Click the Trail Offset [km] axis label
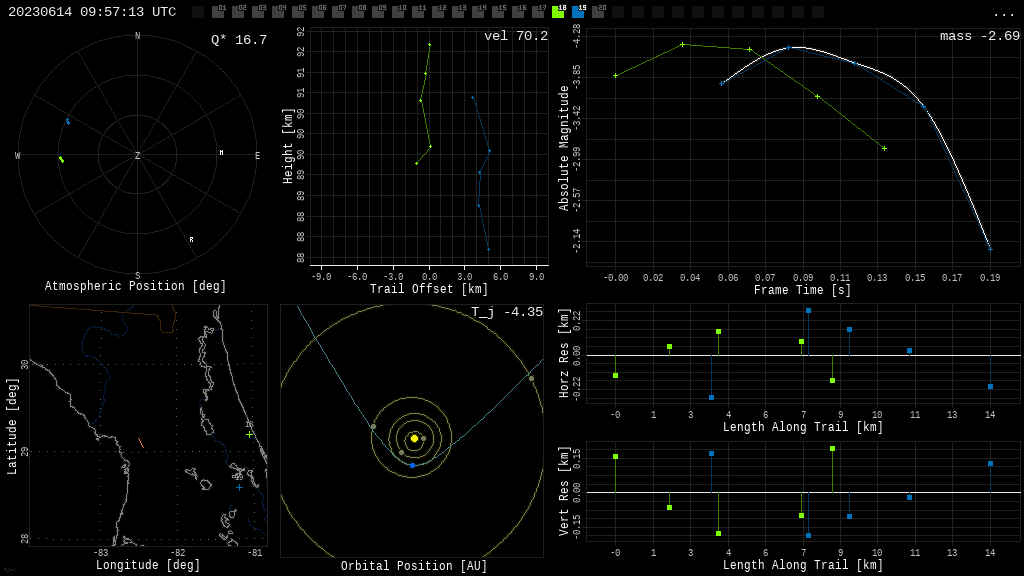This screenshot has width=1024, height=576. click(429, 289)
